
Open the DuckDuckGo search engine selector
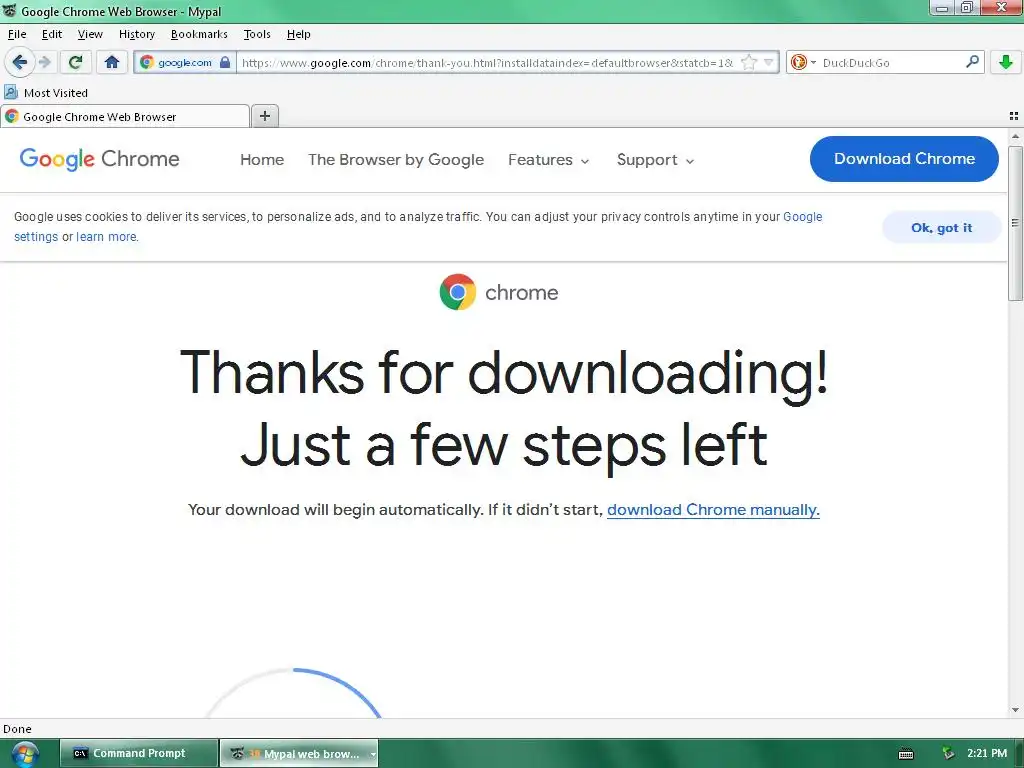tap(803, 62)
